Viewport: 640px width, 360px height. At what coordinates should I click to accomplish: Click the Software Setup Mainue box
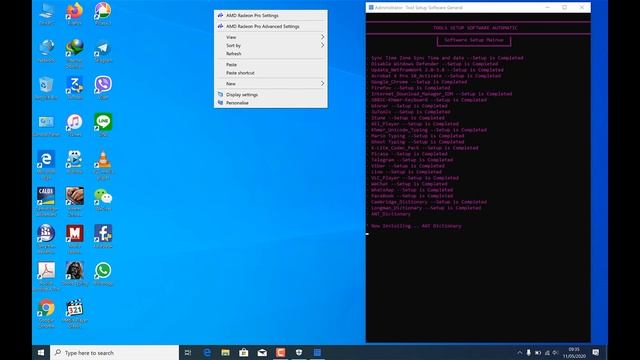474,40
